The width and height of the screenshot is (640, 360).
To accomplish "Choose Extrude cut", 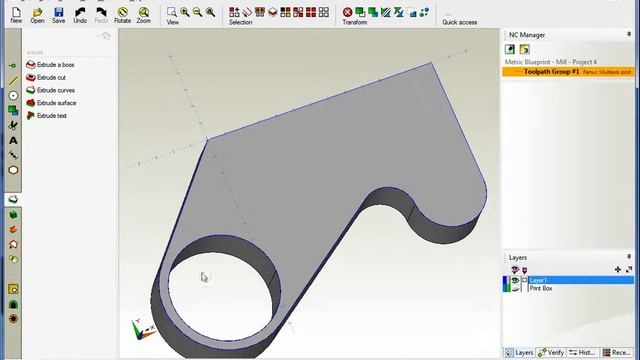I will [46, 77].
